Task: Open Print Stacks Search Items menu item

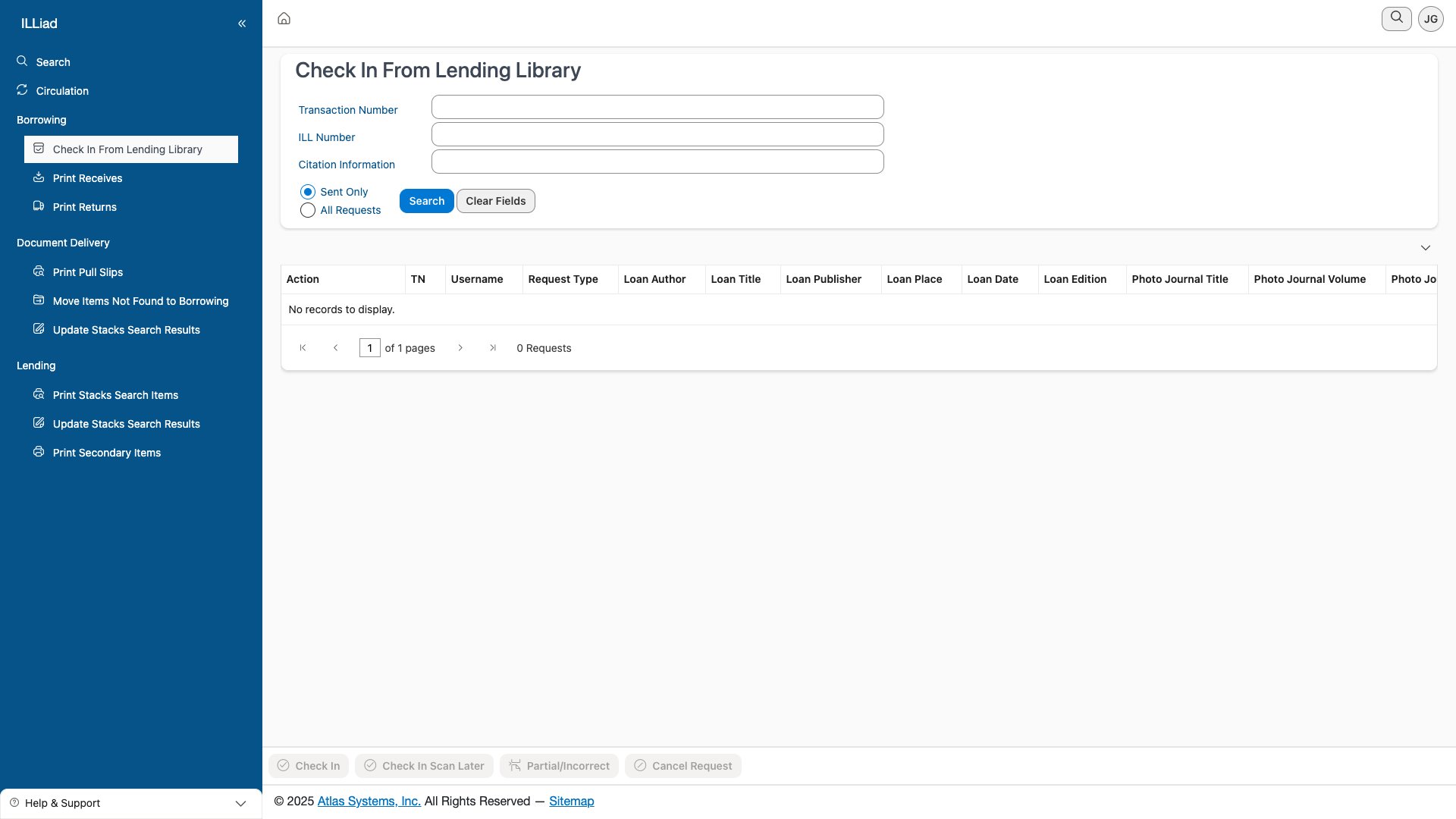Action: (x=115, y=395)
